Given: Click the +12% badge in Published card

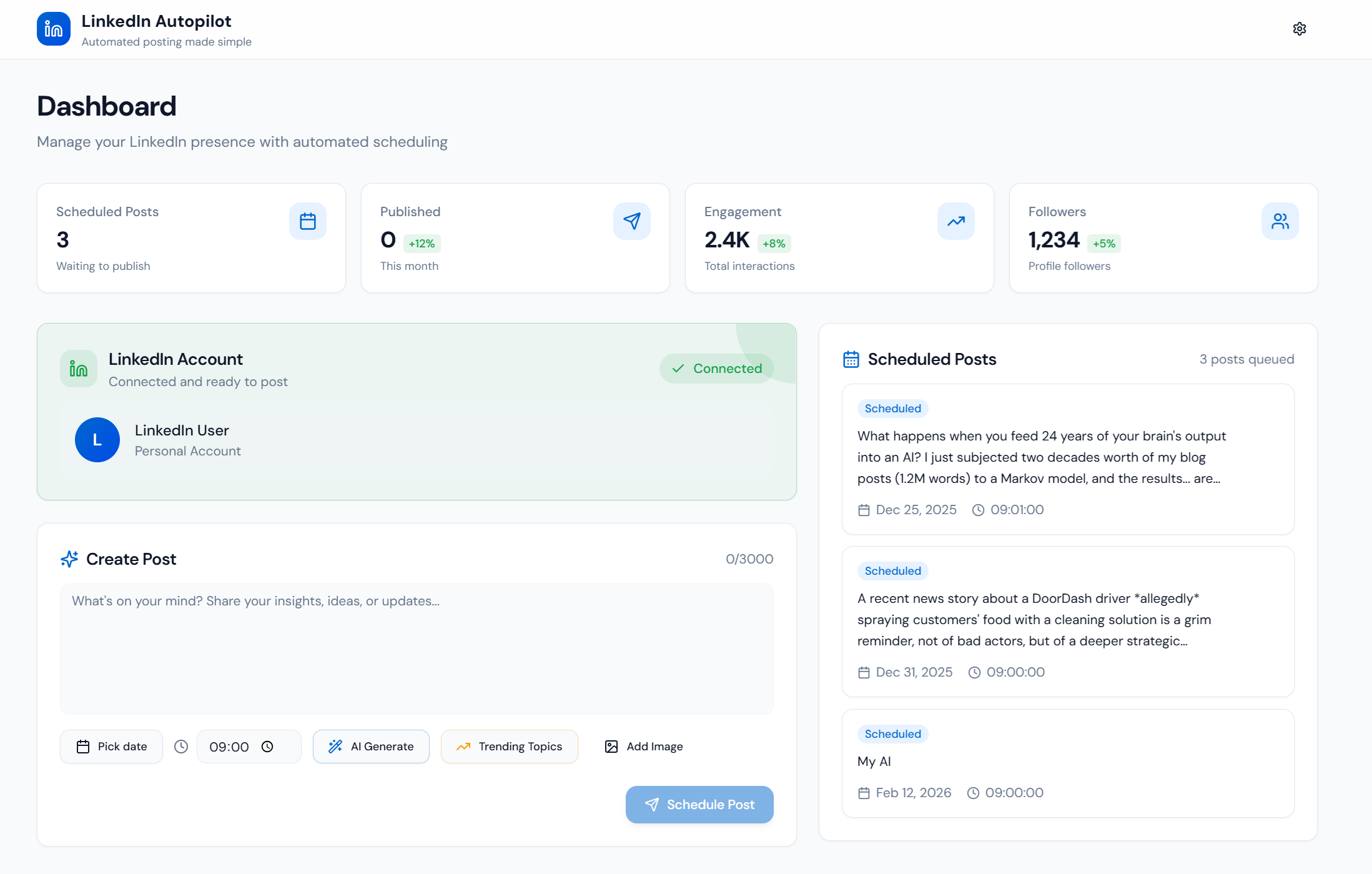Looking at the screenshot, I should (x=422, y=244).
